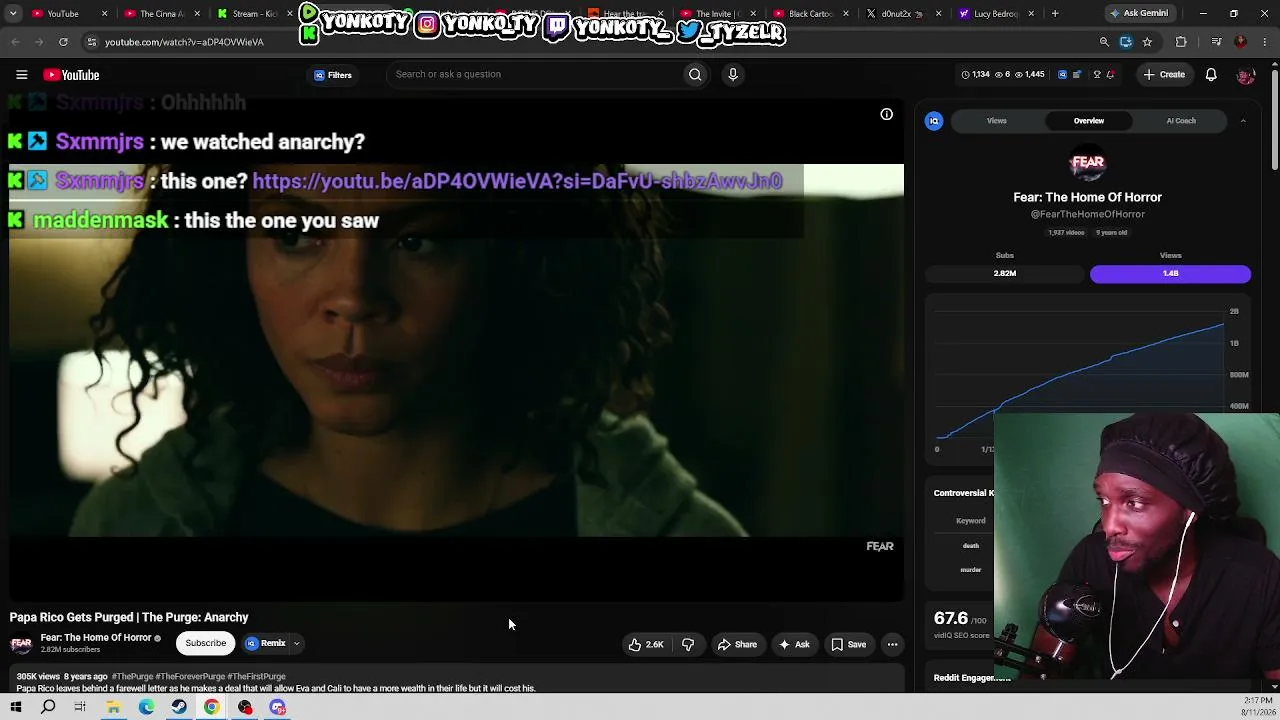Save the video to a playlist
Screen dimensions: 1280x720
(x=849, y=645)
